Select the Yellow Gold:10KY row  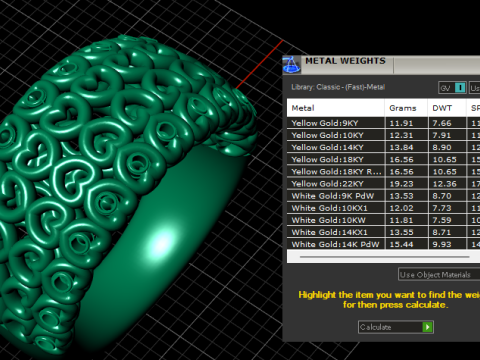pos(383,135)
